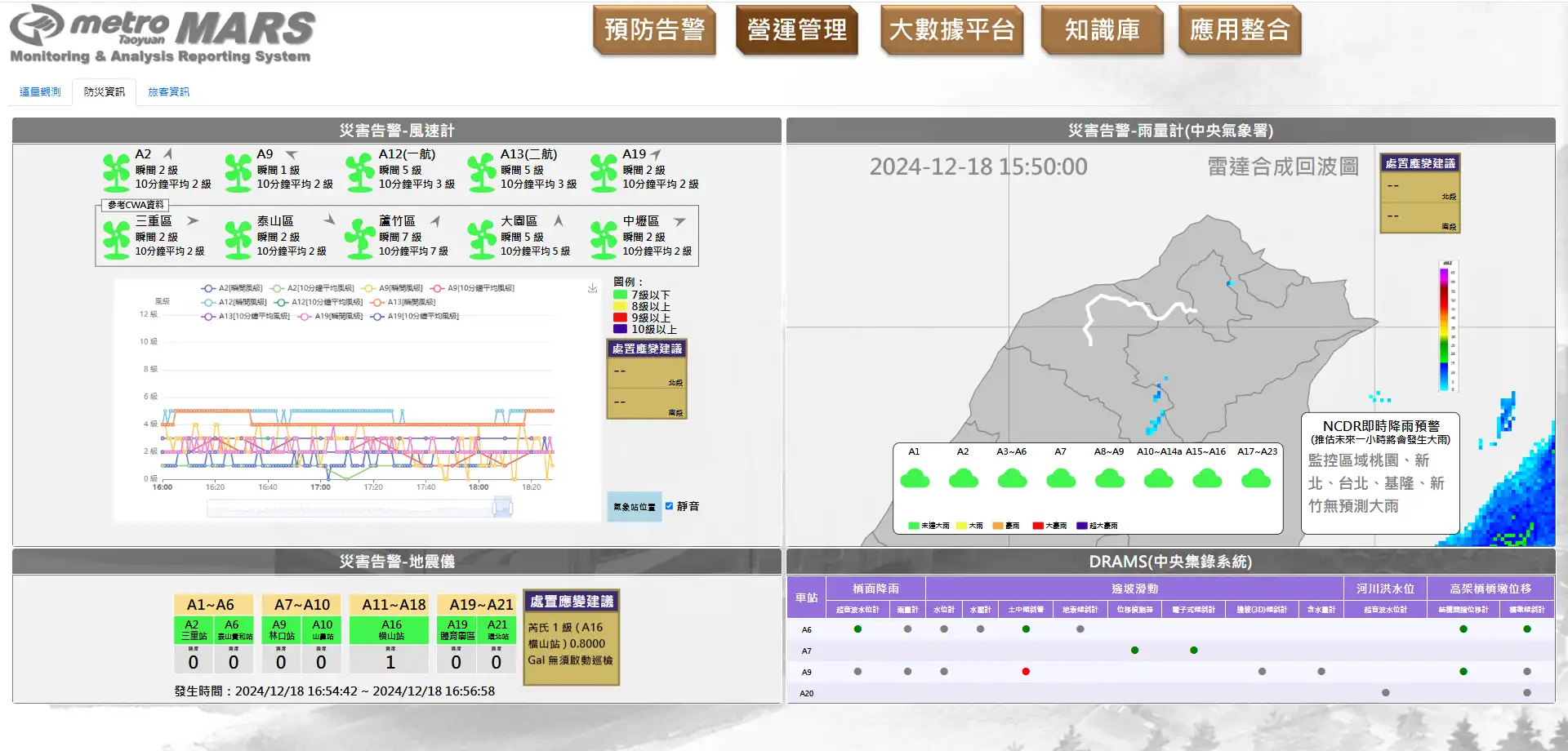The width and height of the screenshot is (1568, 751).
Task: Toggle A9[10分鐘平均風級] legend series
Action: (472, 288)
